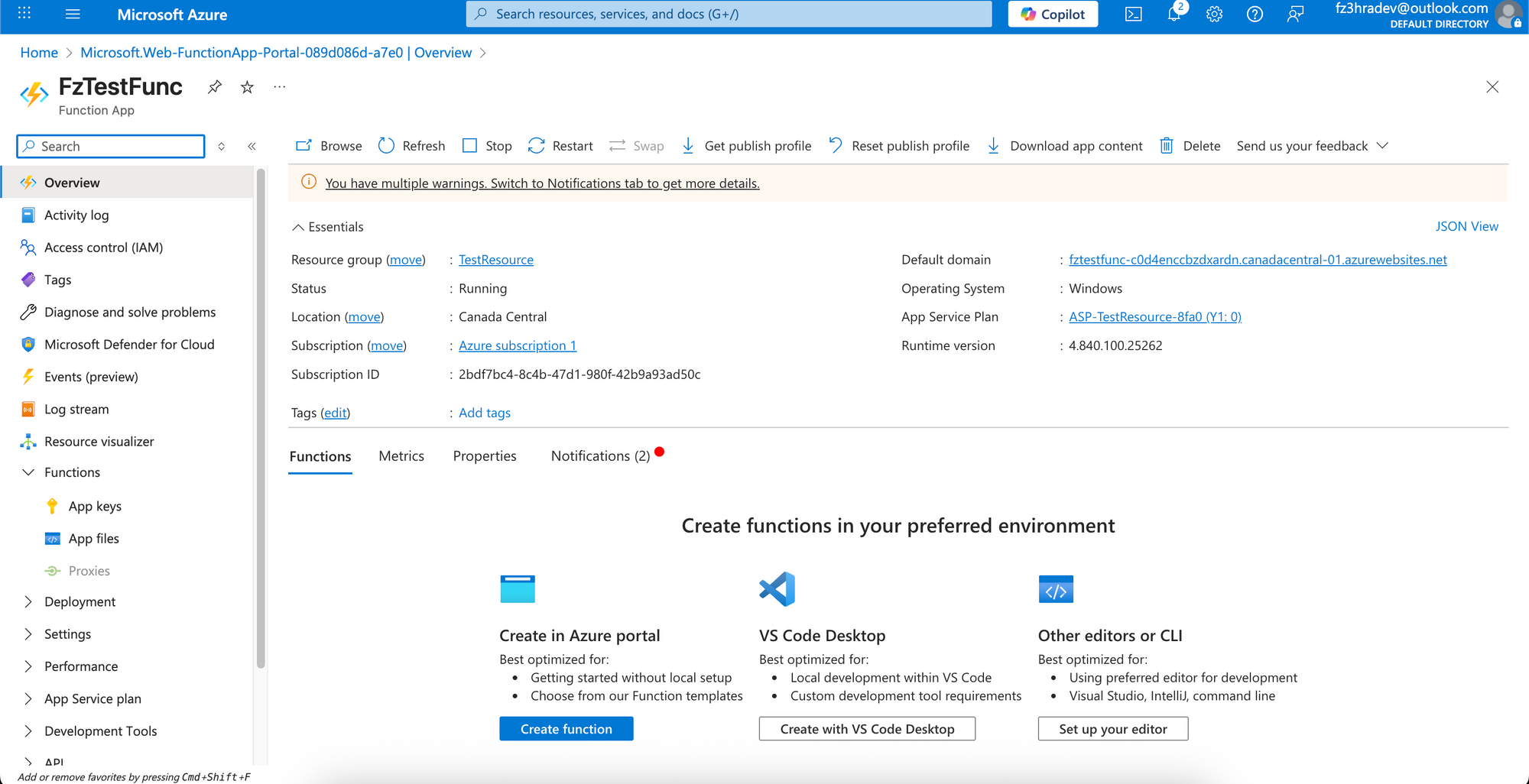The width and height of the screenshot is (1529, 784).
Task: Click Create with VS Code Desktop
Action: (x=867, y=729)
